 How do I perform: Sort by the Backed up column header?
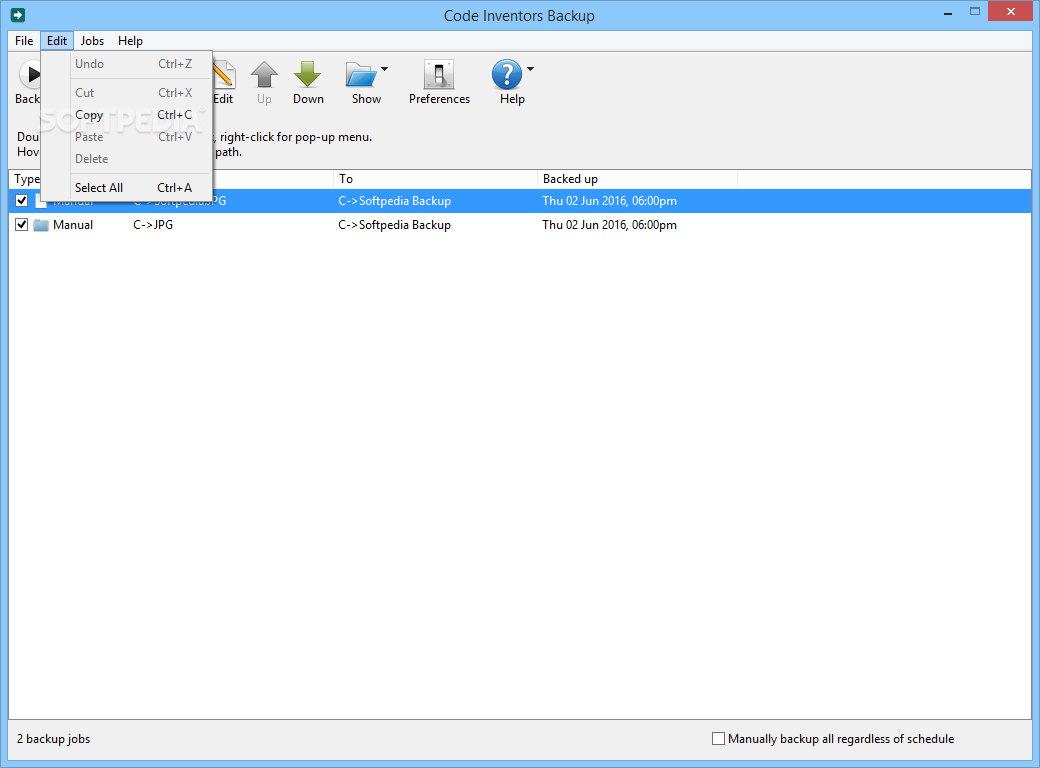pyautogui.click(x=637, y=179)
